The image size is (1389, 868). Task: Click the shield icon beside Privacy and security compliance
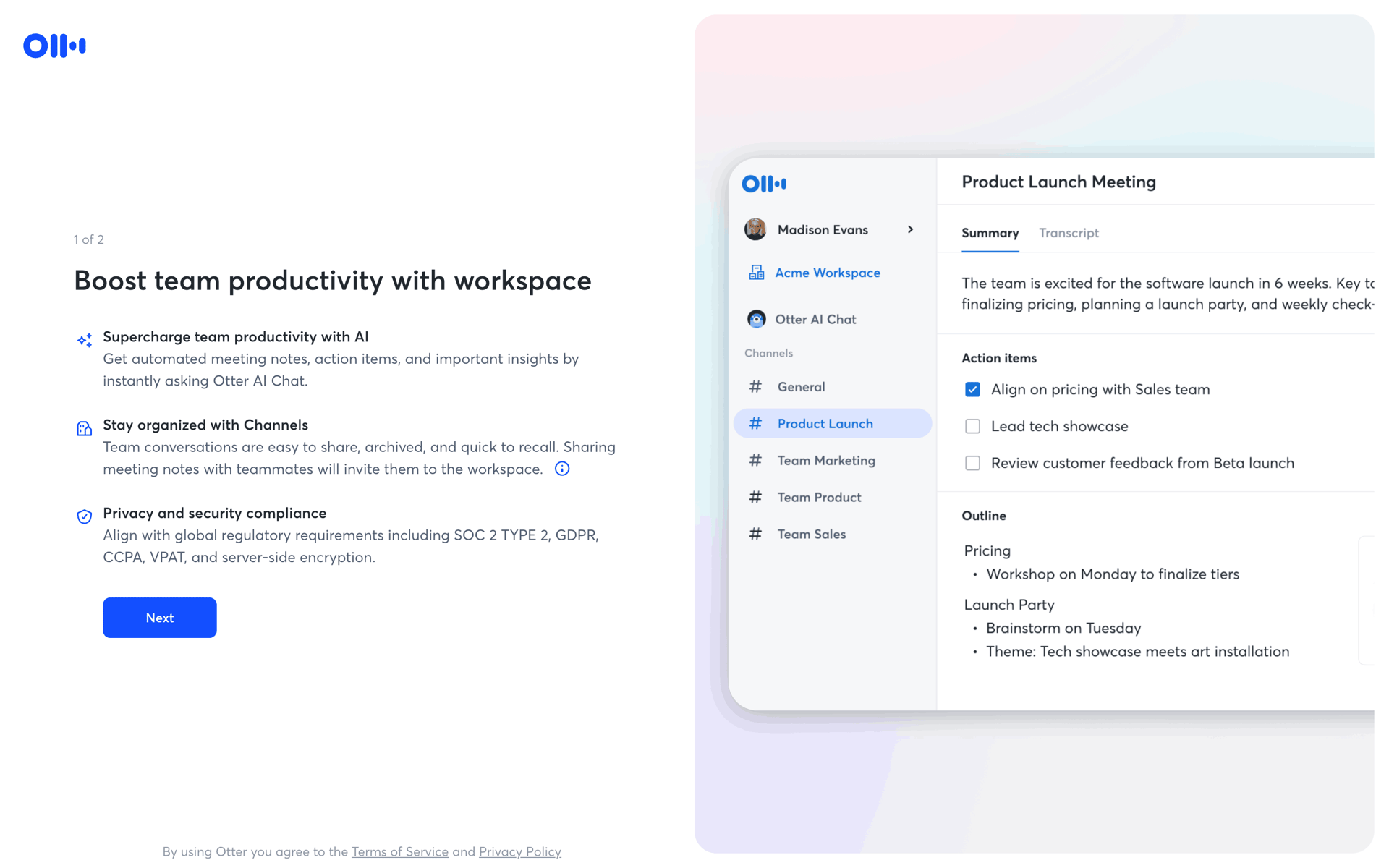(85, 516)
